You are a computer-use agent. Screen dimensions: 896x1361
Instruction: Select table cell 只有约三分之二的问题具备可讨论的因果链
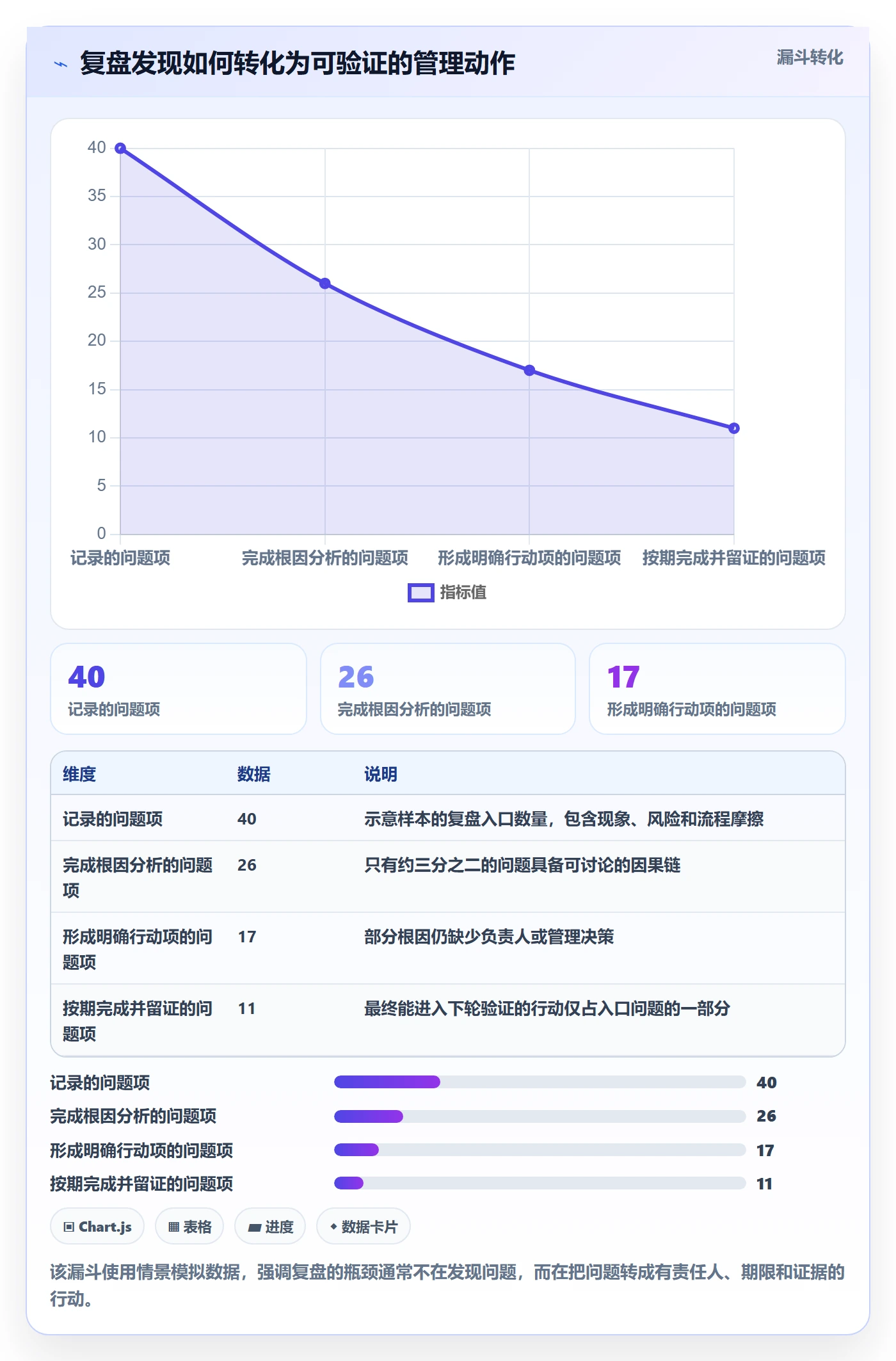click(522, 866)
